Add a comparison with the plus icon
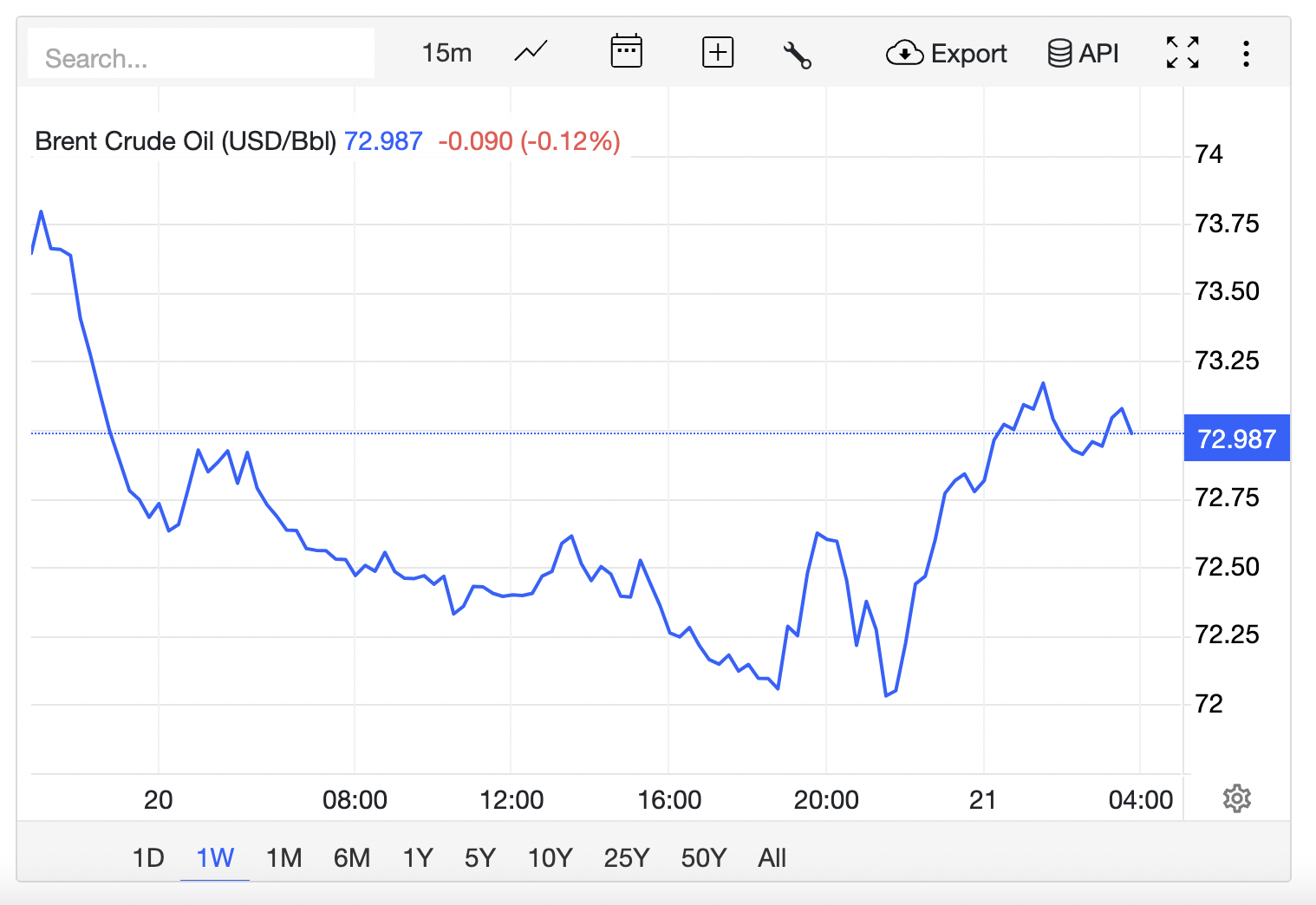 pos(718,52)
